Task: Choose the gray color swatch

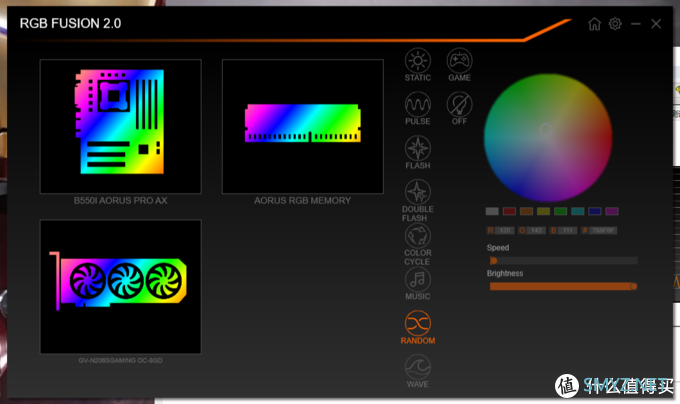Action: click(492, 211)
